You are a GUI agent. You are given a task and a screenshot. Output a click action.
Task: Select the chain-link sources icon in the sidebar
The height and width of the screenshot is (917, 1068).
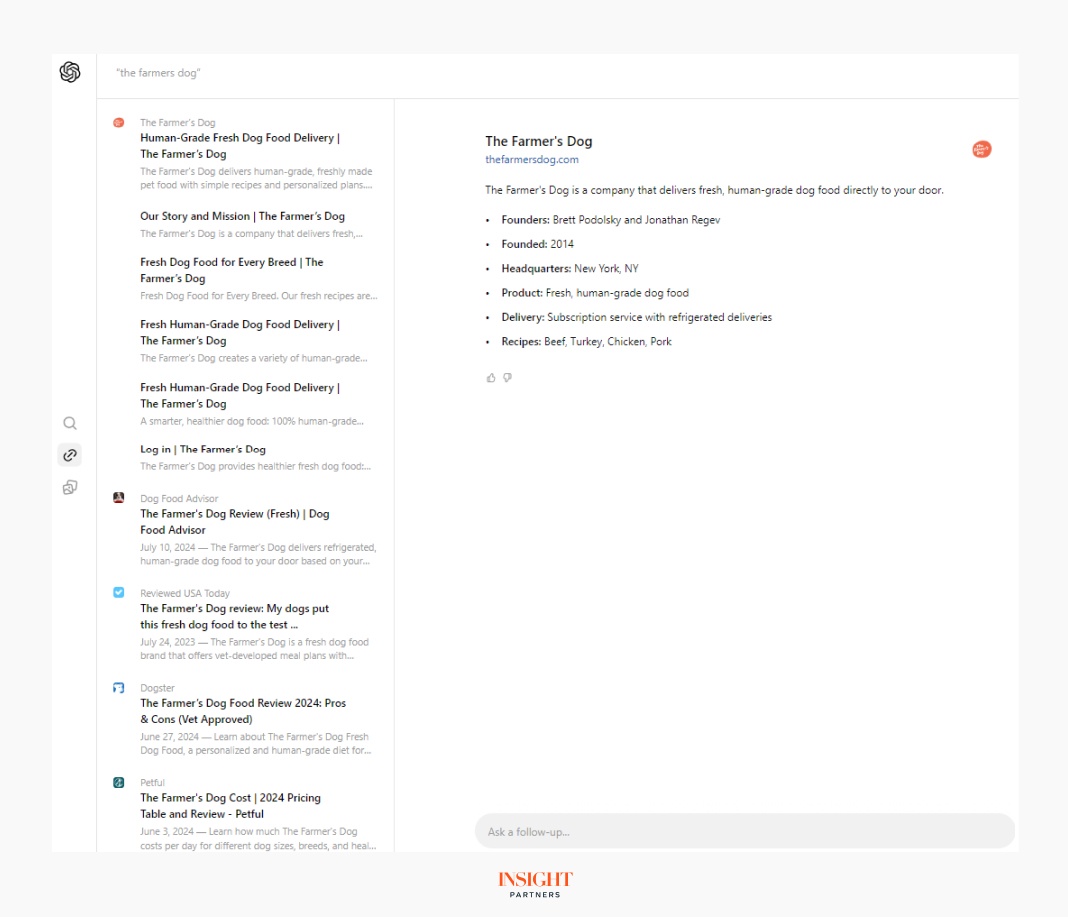point(70,455)
